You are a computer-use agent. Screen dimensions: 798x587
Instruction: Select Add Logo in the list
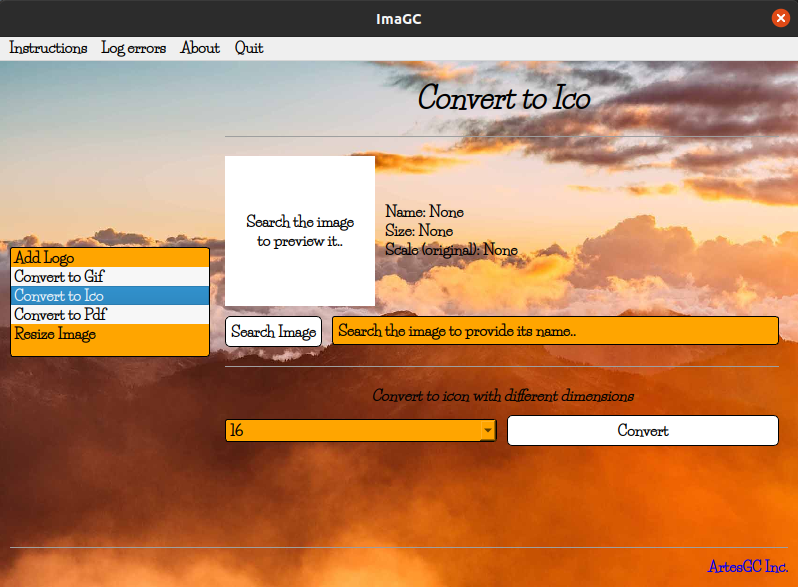tap(110, 258)
